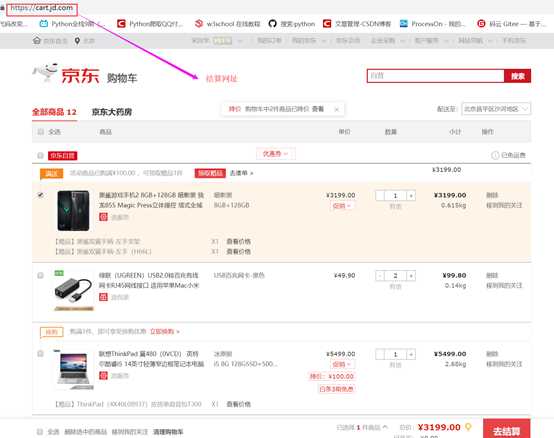Viewport: 554px width, 438px height.
Task: Move the gaming phone to my favorites
Action: coord(504,205)
